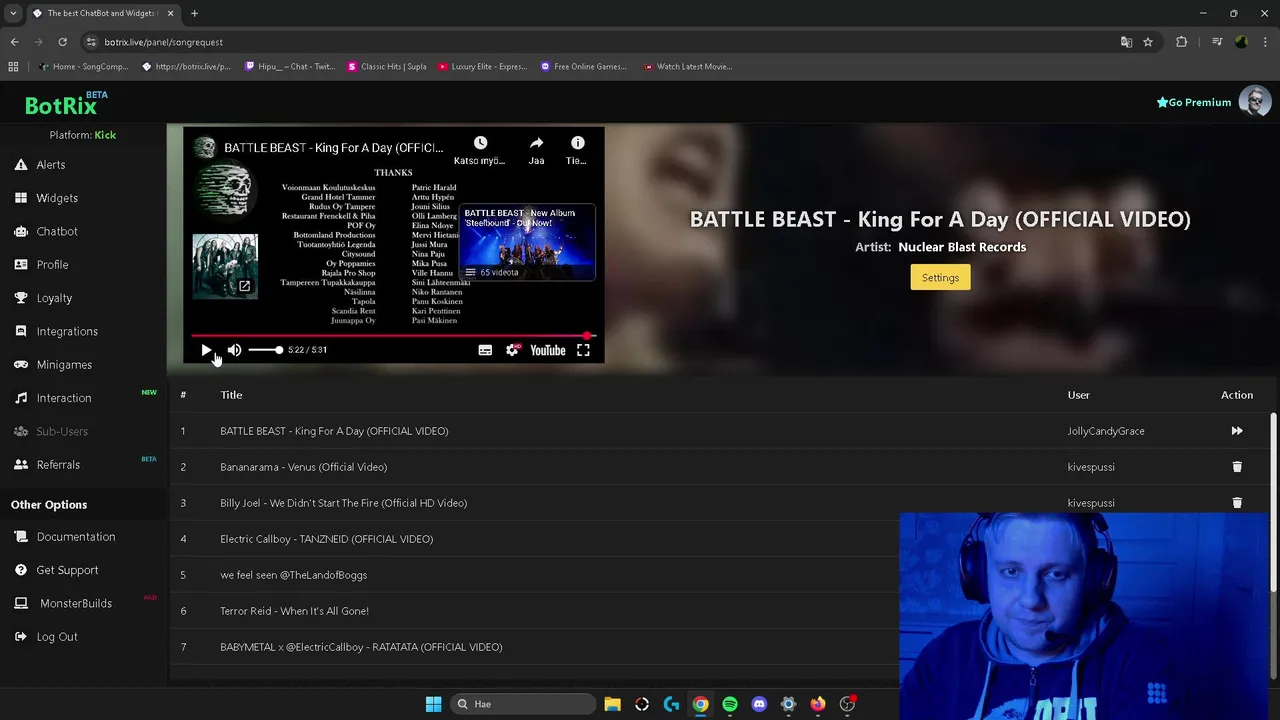The width and height of the screenshot is (1280, 720).
Task: Click Go Premium link
Action: pos(1194,102)
